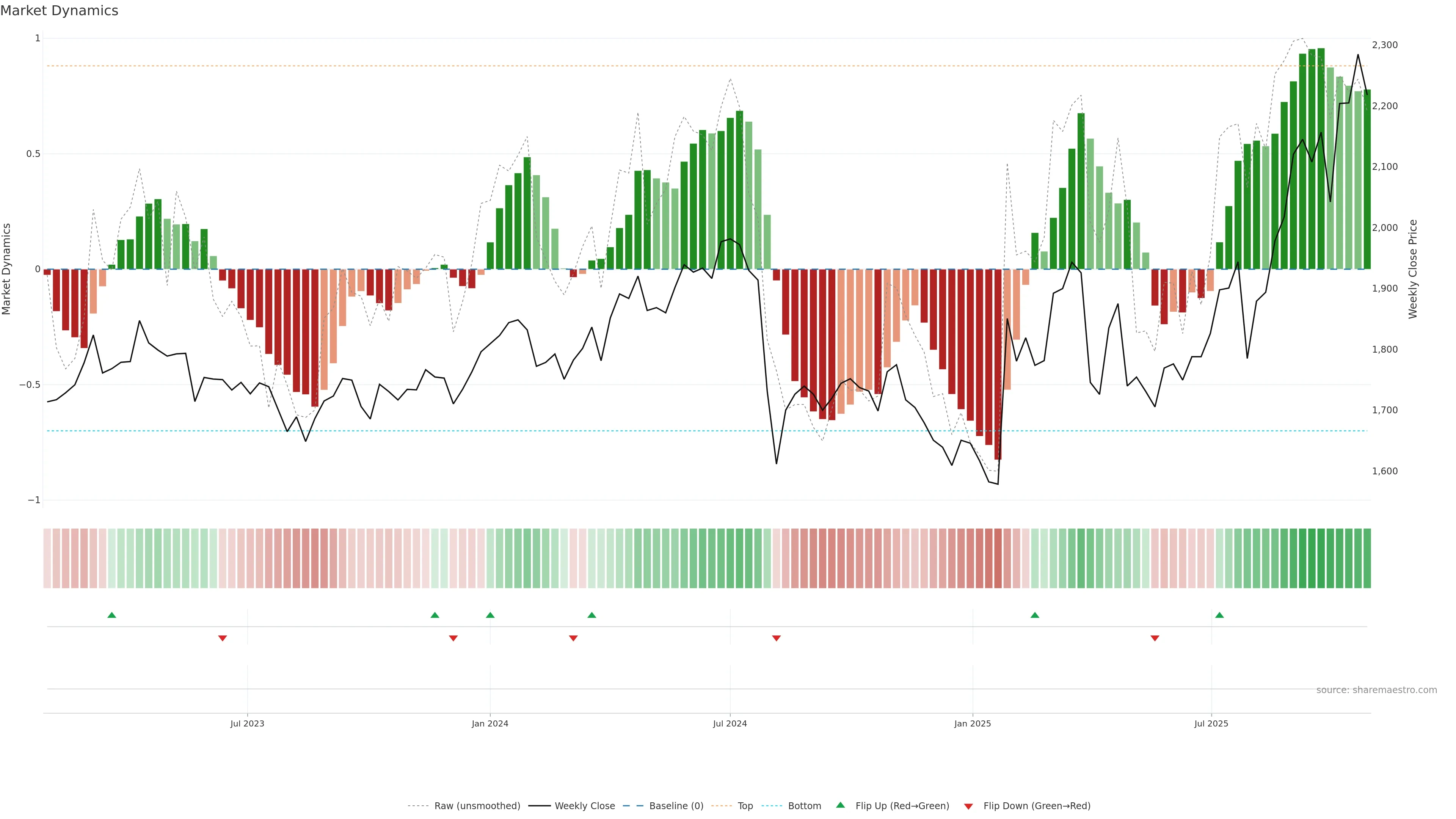Toggle Weekly Close series in legend
Image resolution: width=1456 pixels, height=819 pixels.
[x=584, y=806]
